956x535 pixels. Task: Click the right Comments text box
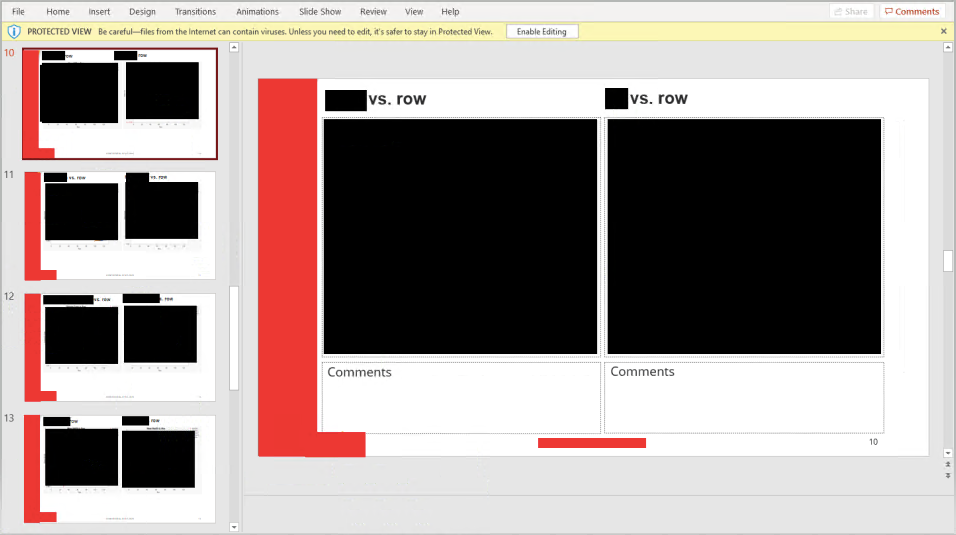pos(744,398)
